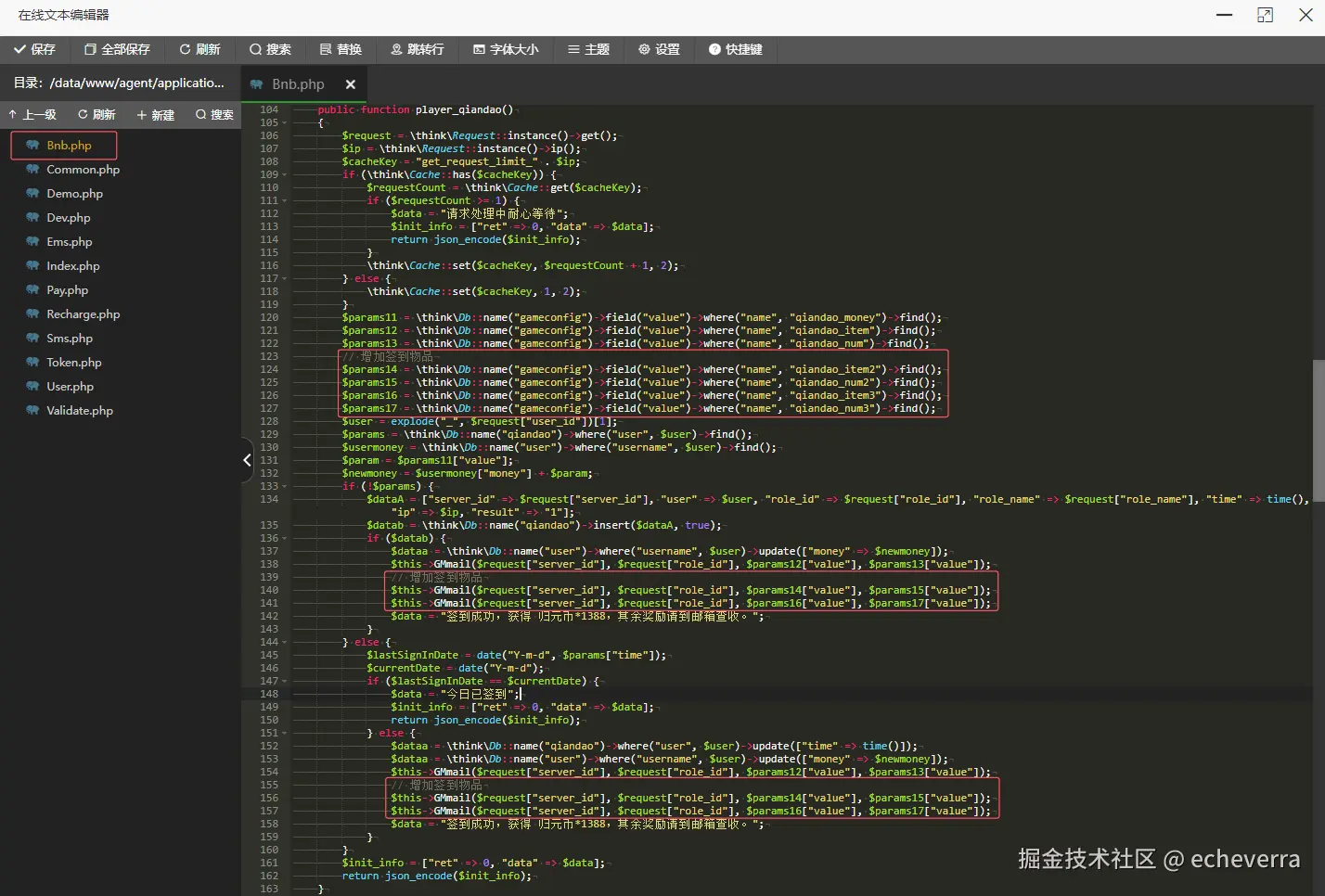Open the Replace (替换) tool

point(341,49)
